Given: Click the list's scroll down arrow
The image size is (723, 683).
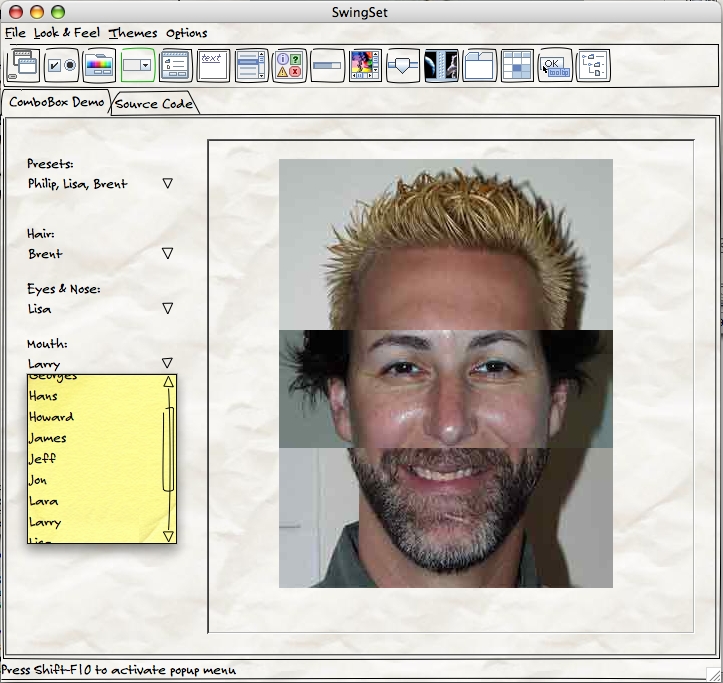Looking at the screenshot, I should (x=168, y=536).
